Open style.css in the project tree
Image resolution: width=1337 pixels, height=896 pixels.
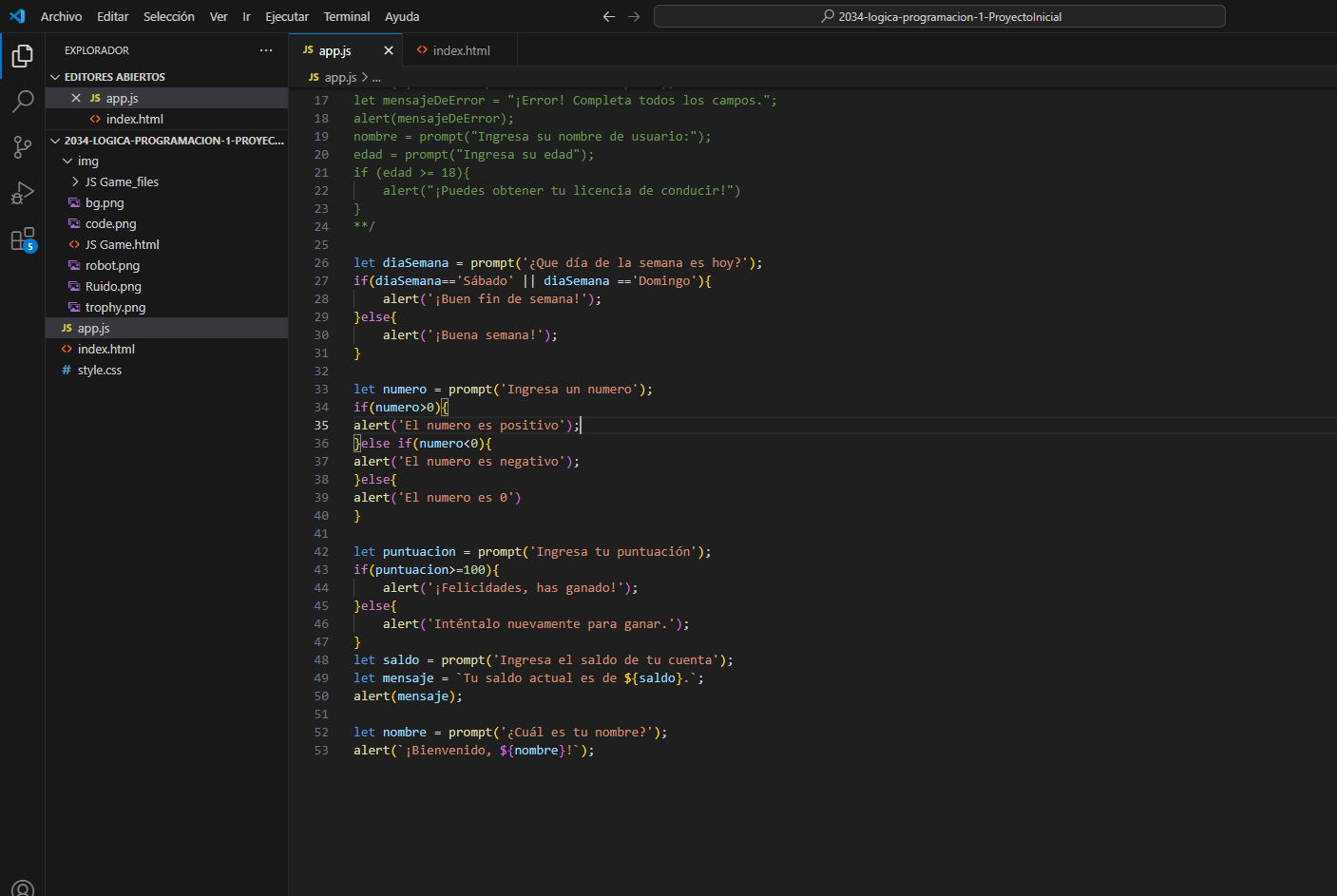coord(100,370)
